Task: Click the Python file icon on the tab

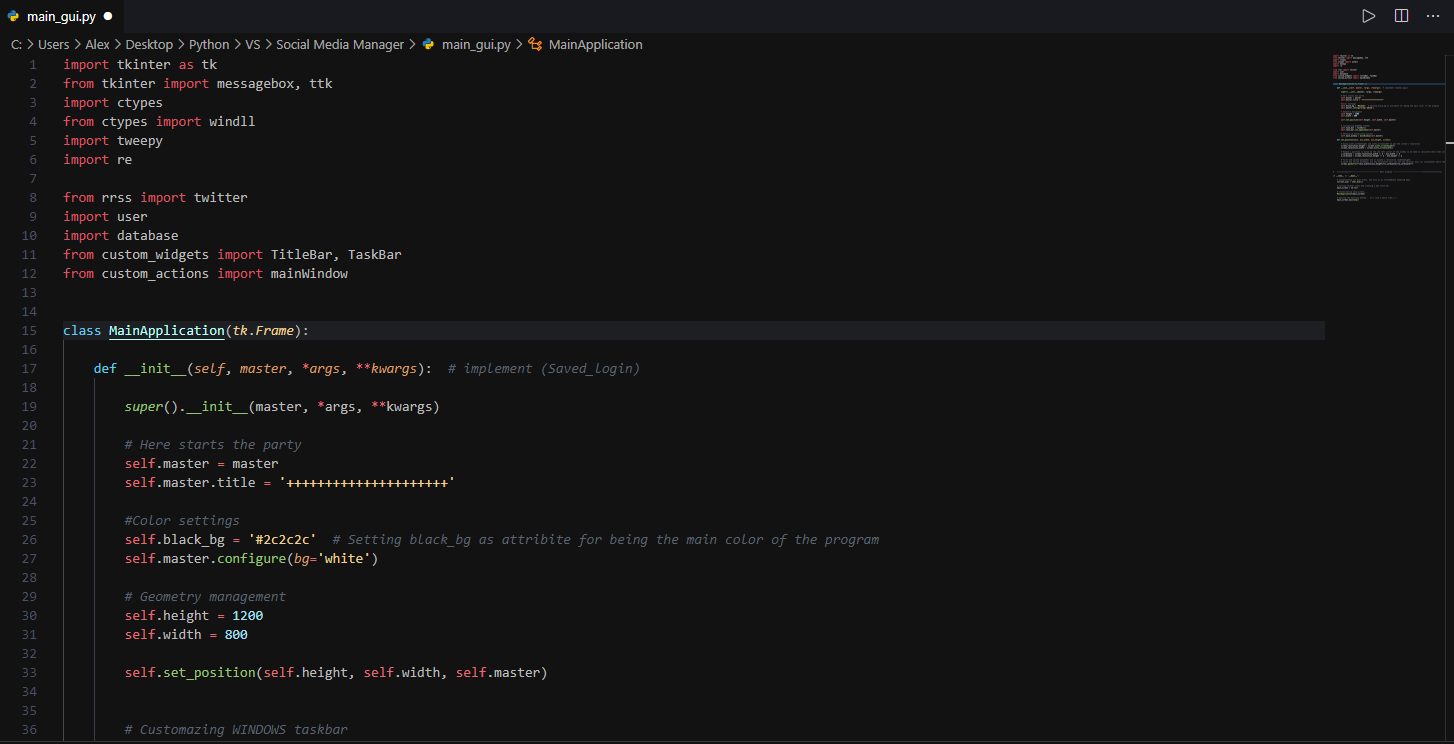Action: 14,17
